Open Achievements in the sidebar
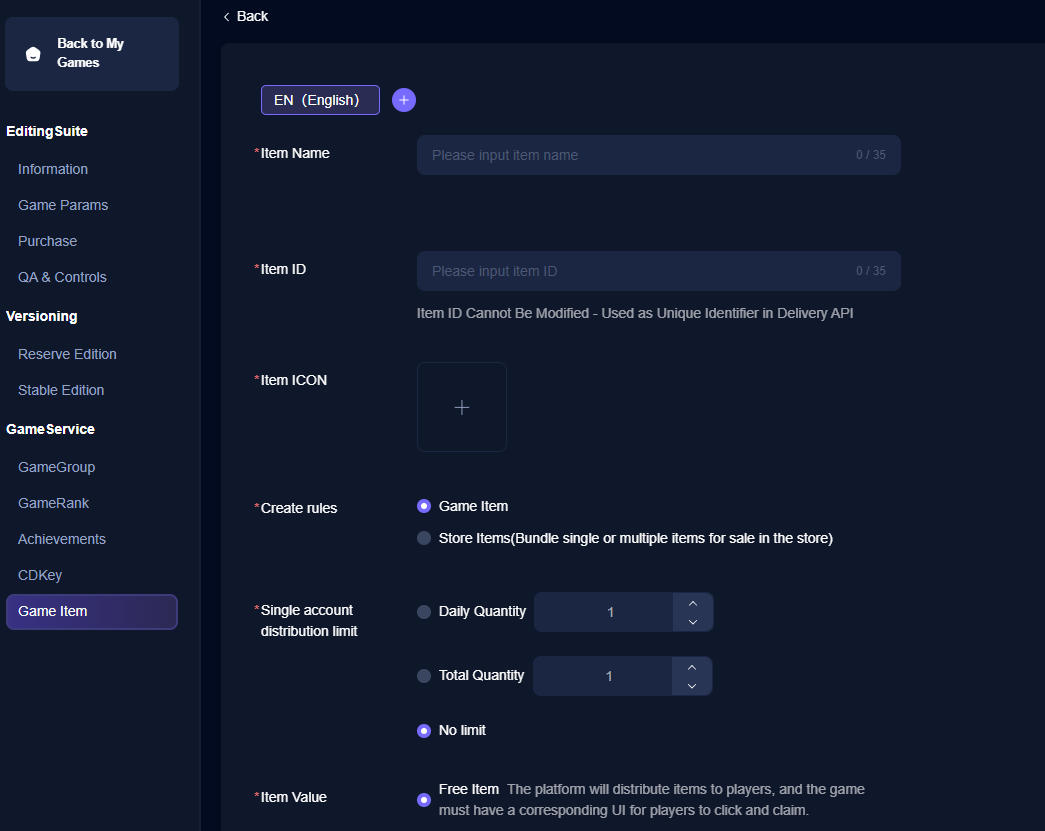The height and width of the screenshot is (831, 1045). click(x=62, y=539)
